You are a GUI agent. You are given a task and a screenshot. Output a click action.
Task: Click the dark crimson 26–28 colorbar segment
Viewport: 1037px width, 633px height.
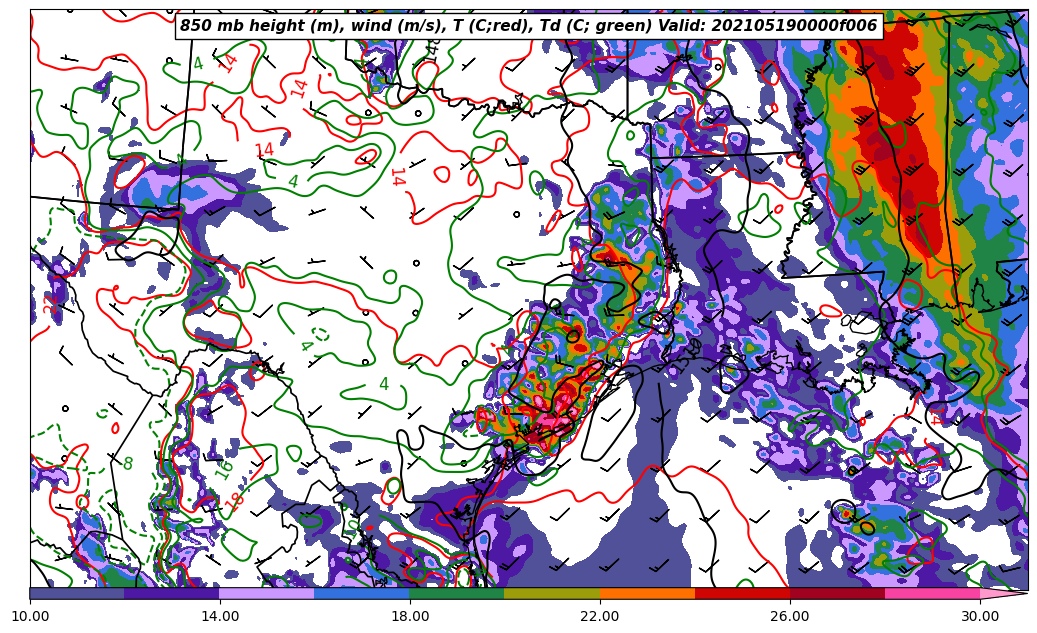click(x=837, y=593)
